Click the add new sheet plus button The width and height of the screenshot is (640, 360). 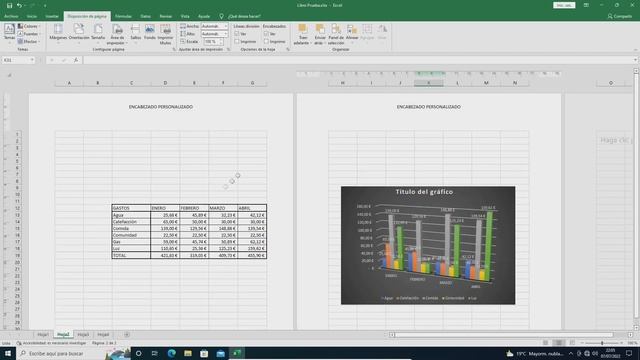(127, 335)
